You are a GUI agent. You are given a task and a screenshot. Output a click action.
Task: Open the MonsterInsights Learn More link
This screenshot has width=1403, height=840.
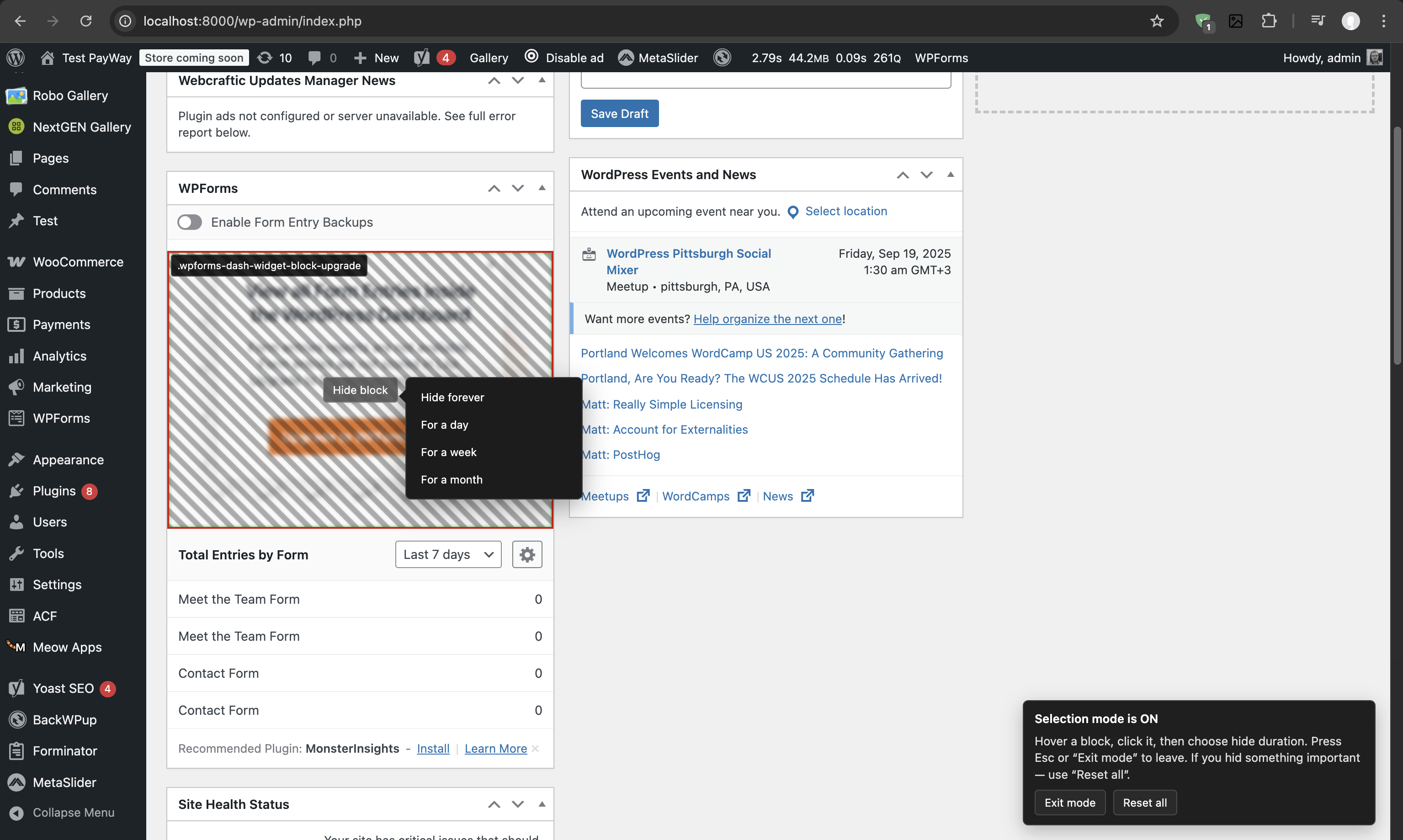(x=496, y=748)
